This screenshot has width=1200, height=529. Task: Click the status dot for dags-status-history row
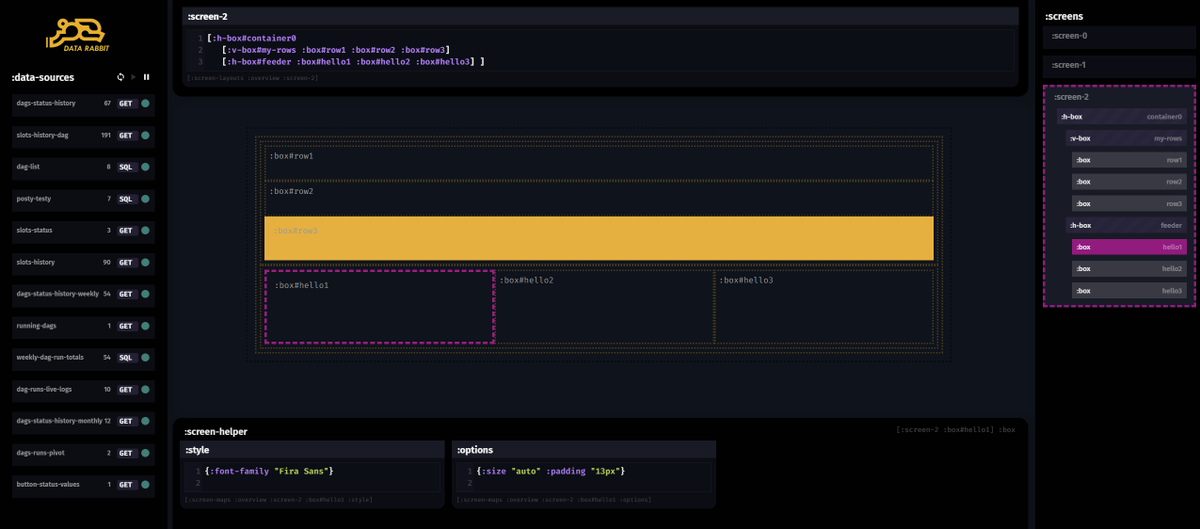click(145, 103)
